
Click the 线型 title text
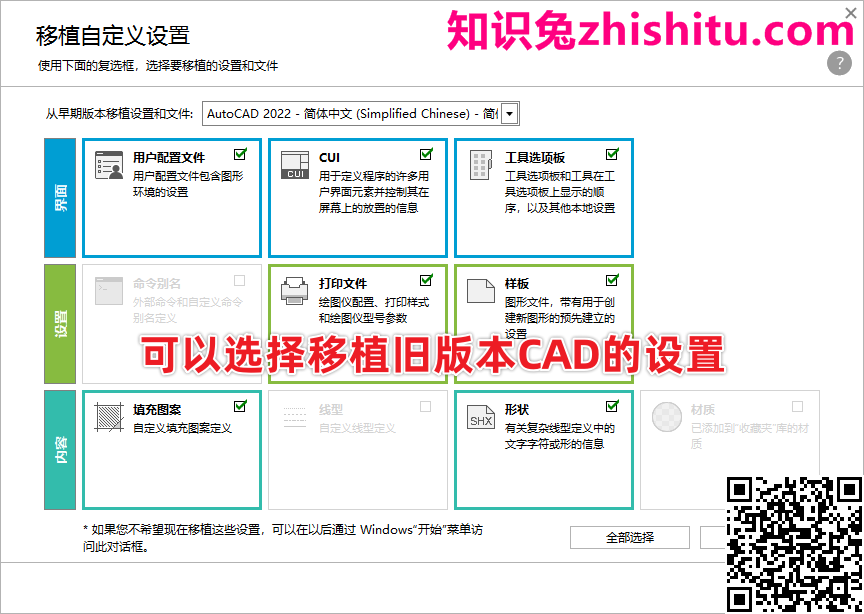click(x=331, y=410)
